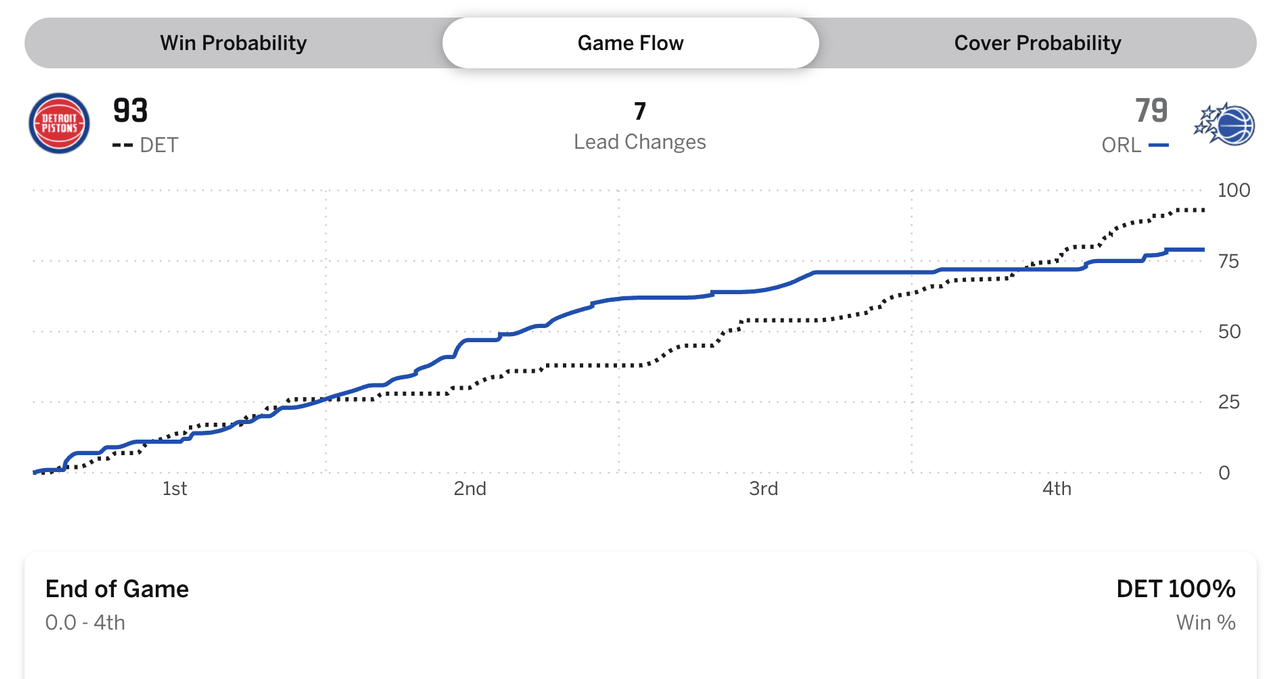Select the Game Flow tab
Image resolution: width=1280 pixels, height=679 pixels.
point(631,43)
